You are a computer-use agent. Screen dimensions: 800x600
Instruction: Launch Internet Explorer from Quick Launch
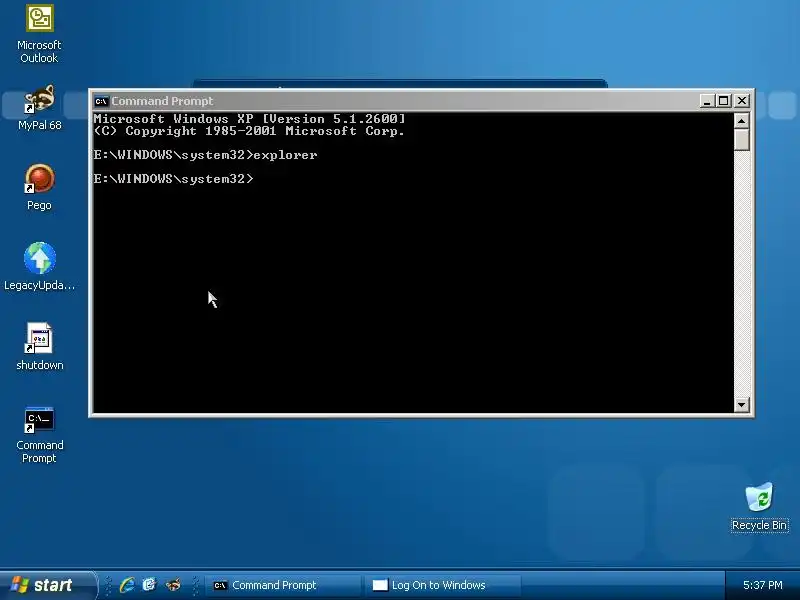127,585
